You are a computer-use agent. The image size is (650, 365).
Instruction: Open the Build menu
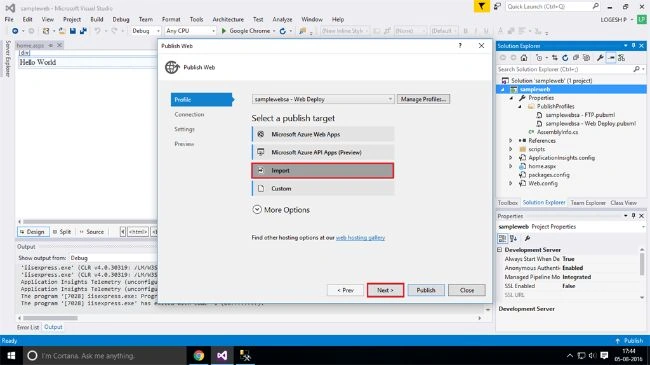pos(97,19)
